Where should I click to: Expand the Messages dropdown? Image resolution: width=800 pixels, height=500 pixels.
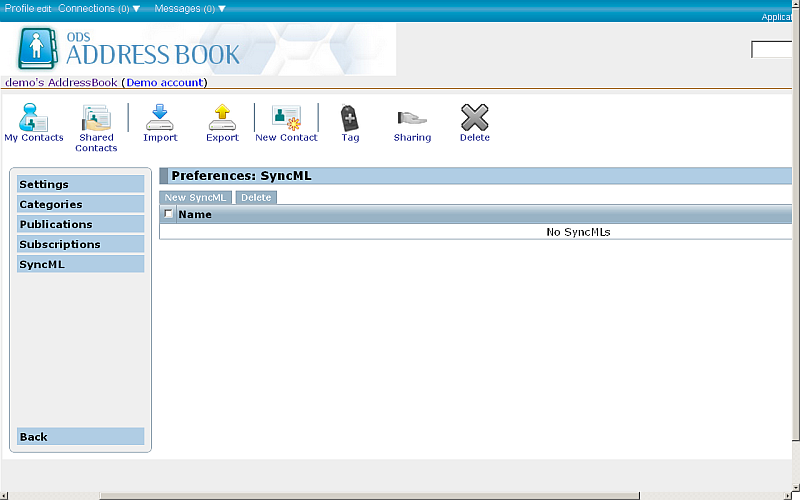190,8
